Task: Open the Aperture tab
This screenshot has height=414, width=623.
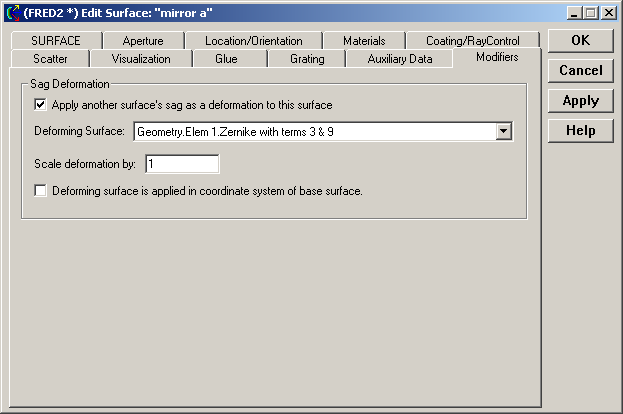Action: [143, 41]
